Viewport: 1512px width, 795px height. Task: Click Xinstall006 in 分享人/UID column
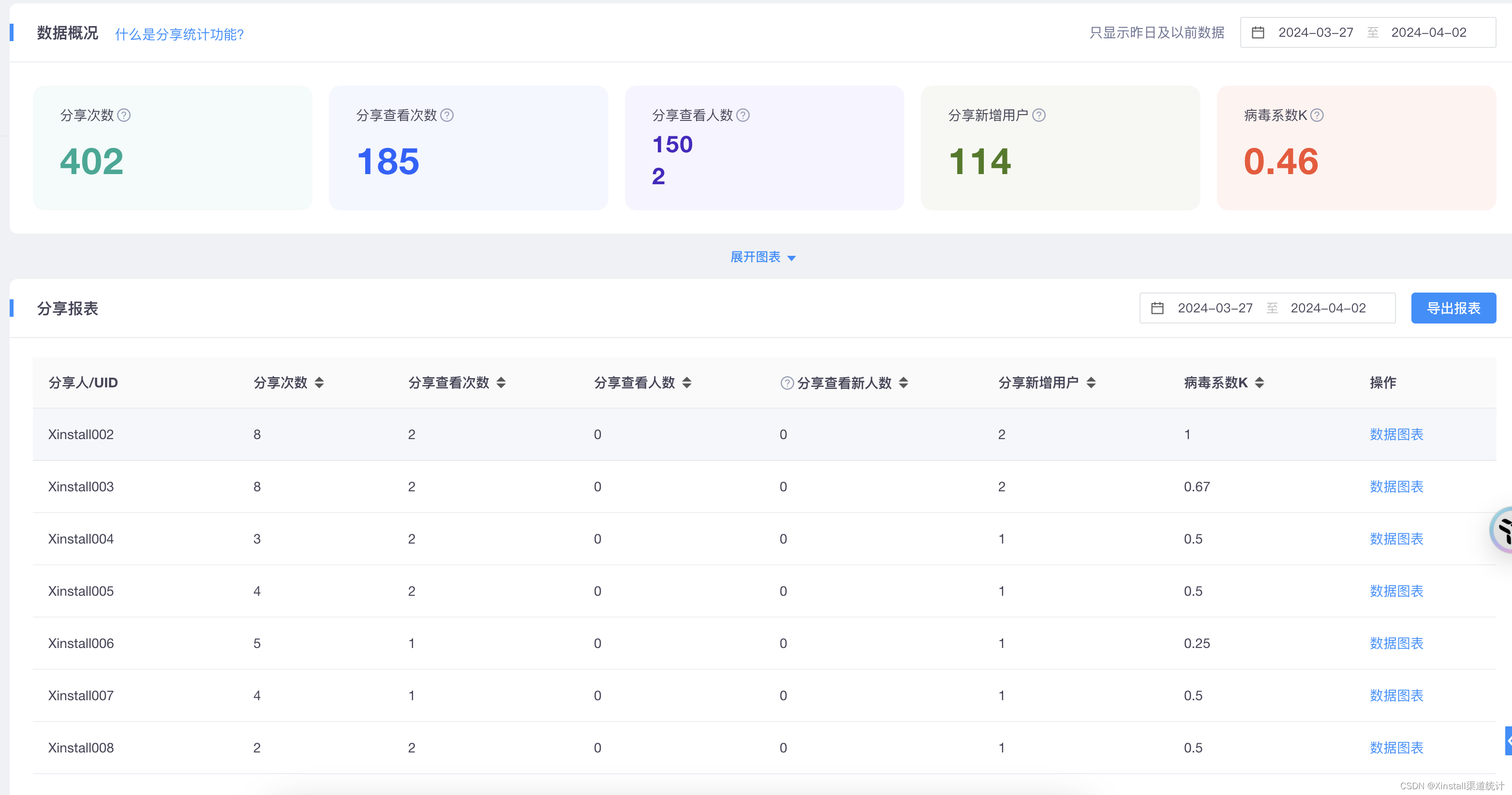81,644
